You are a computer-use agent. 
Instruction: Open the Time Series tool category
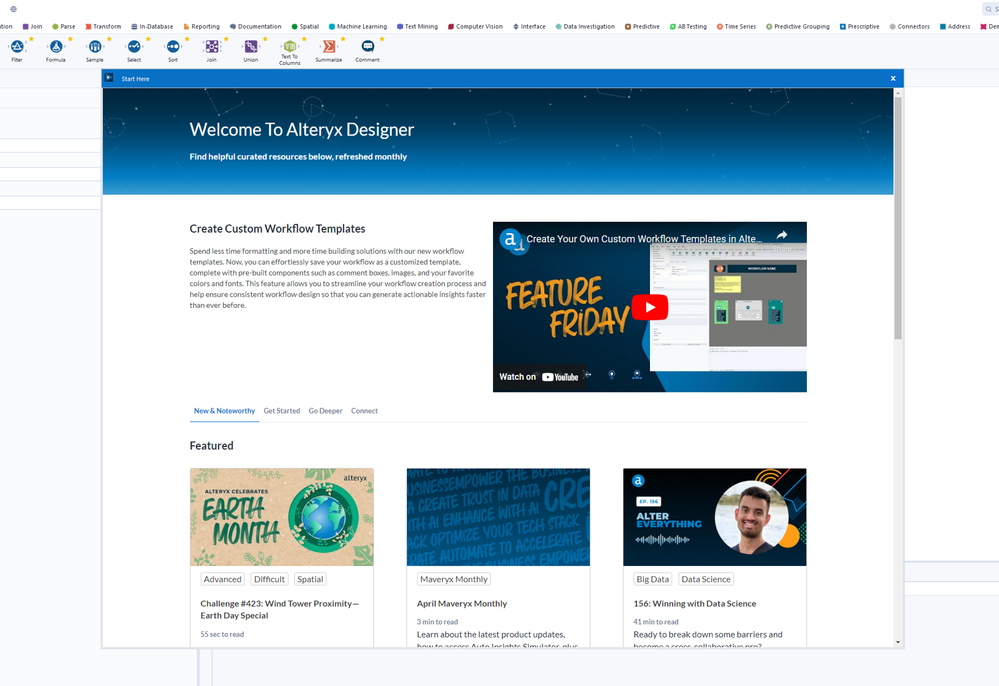(737, 27)
